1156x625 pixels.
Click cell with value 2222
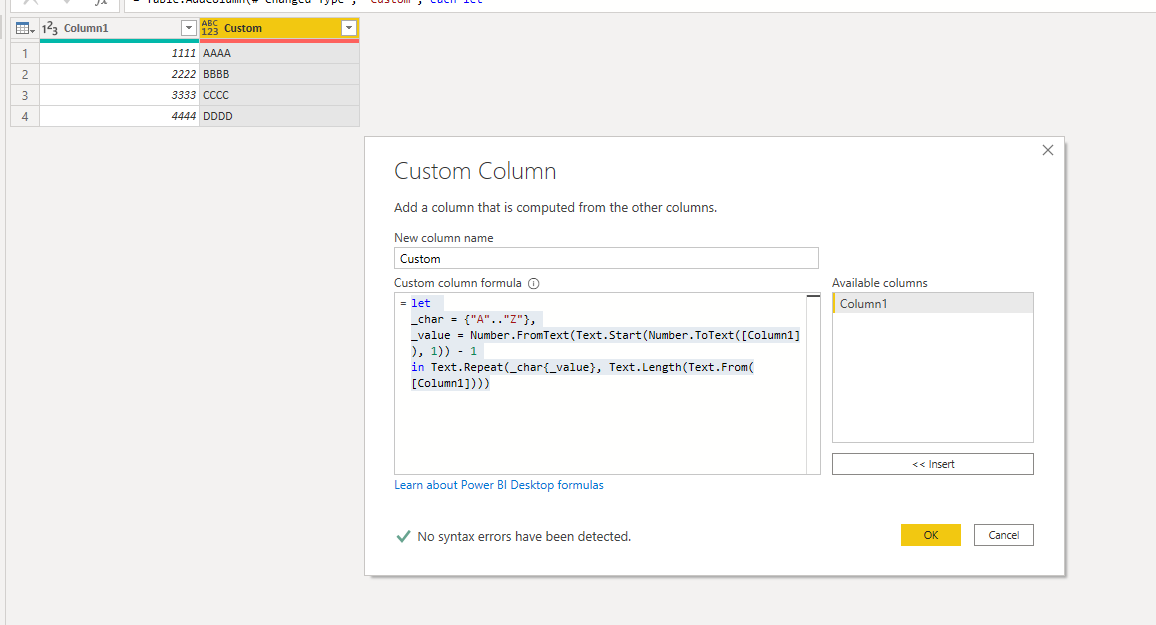tap(119, 74)
